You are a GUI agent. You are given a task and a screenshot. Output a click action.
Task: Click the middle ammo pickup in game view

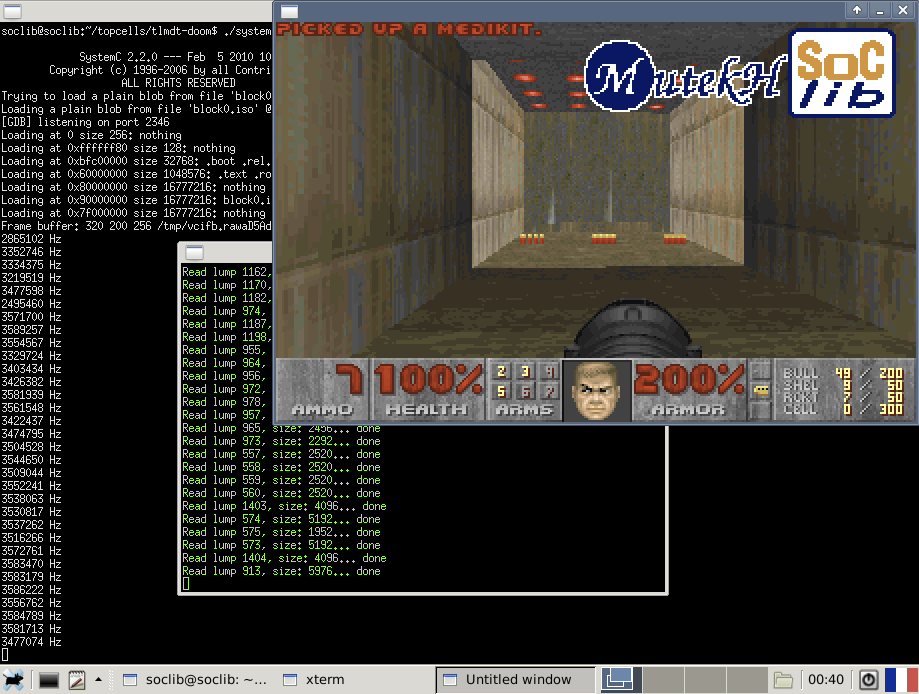604,239
